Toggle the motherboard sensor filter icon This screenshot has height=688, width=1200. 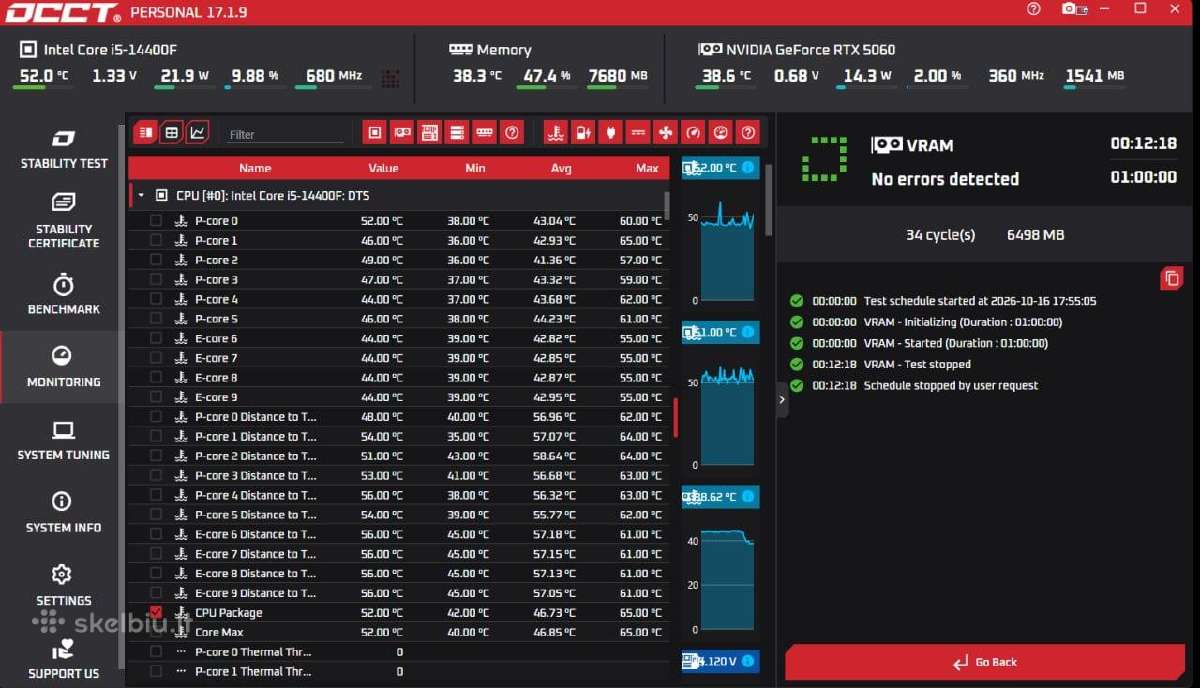point(430,132)
